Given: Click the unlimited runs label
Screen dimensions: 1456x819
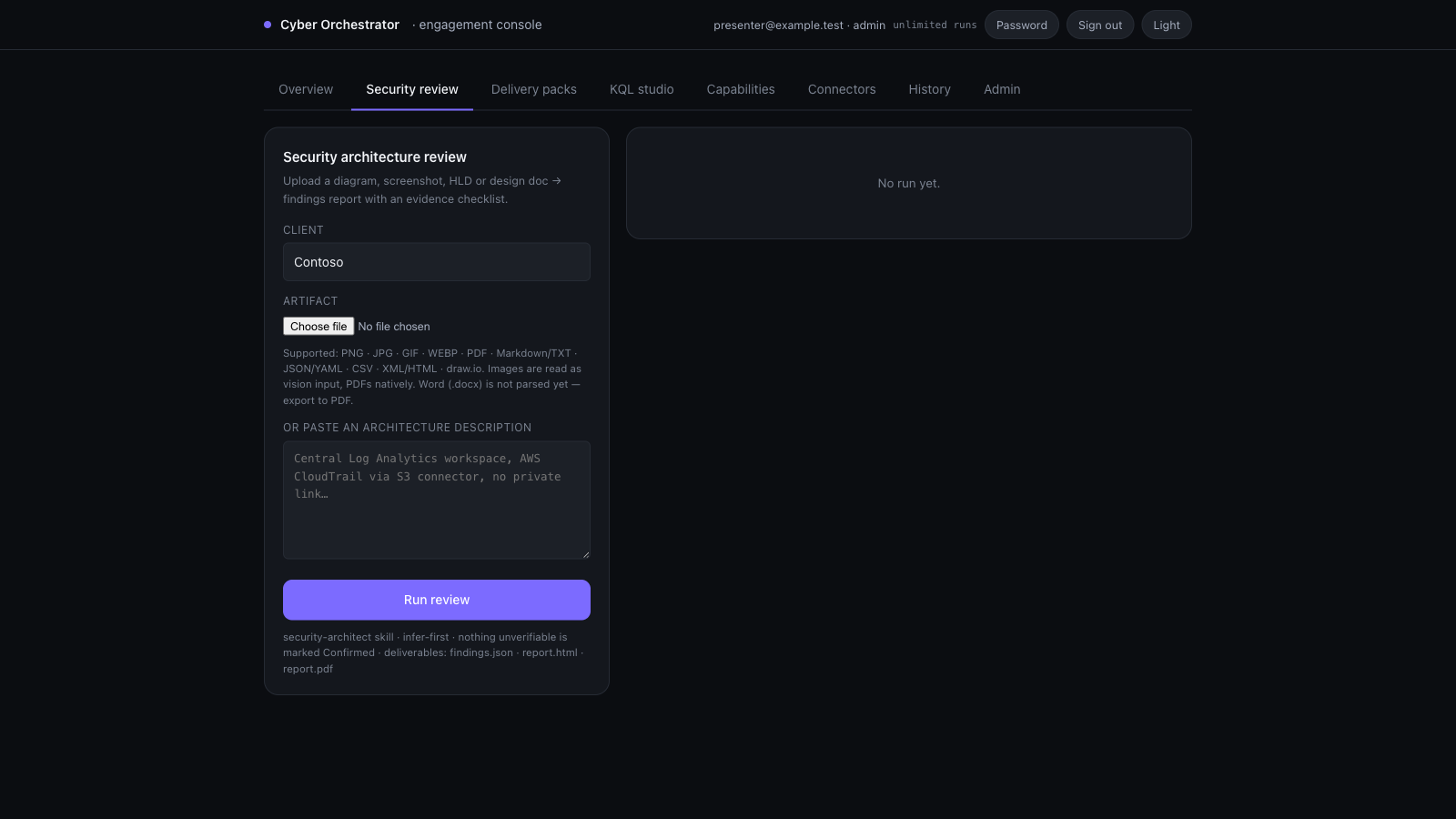Looking at the screenshot, I should pyautogui.click(x=935, y=25).
